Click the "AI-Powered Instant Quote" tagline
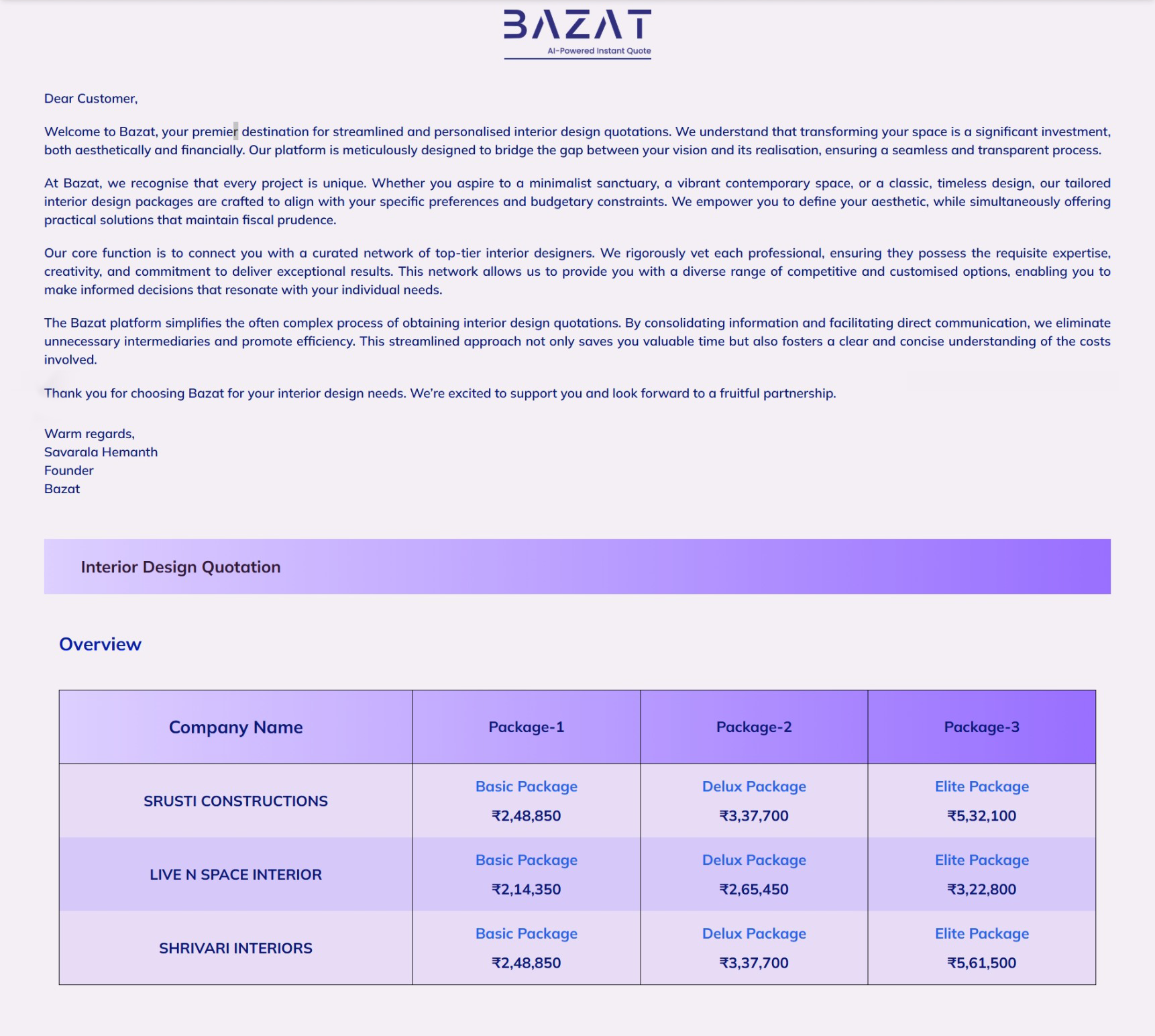Screen dimensions: 1155x1036 coord(599,51)
